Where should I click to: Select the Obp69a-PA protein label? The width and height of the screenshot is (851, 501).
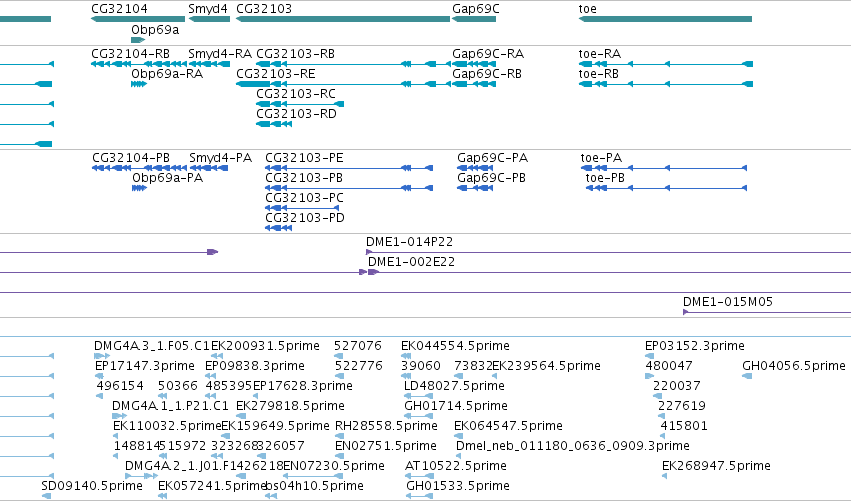click(x=168, y=178)
